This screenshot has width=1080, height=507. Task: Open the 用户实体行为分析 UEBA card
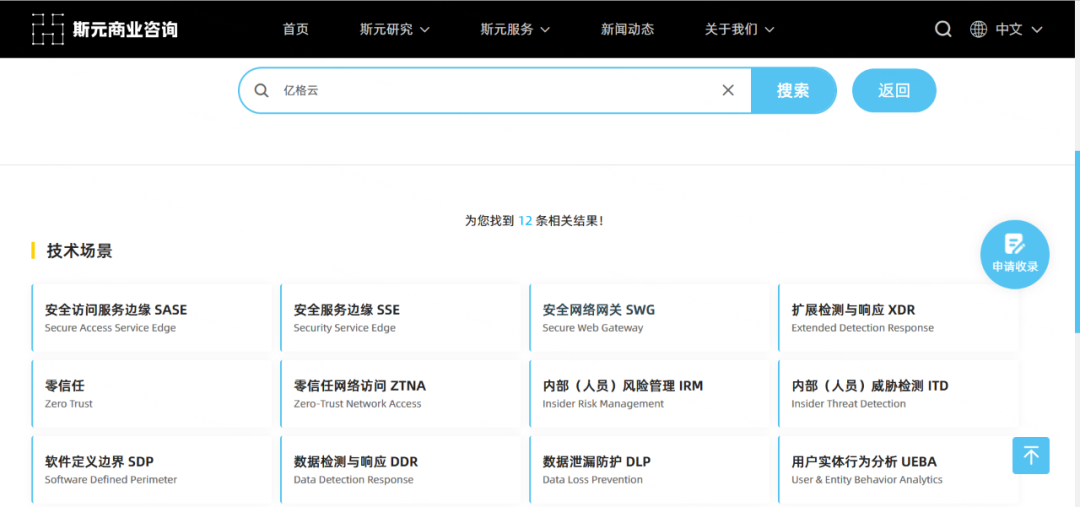[x=898, y=469]
